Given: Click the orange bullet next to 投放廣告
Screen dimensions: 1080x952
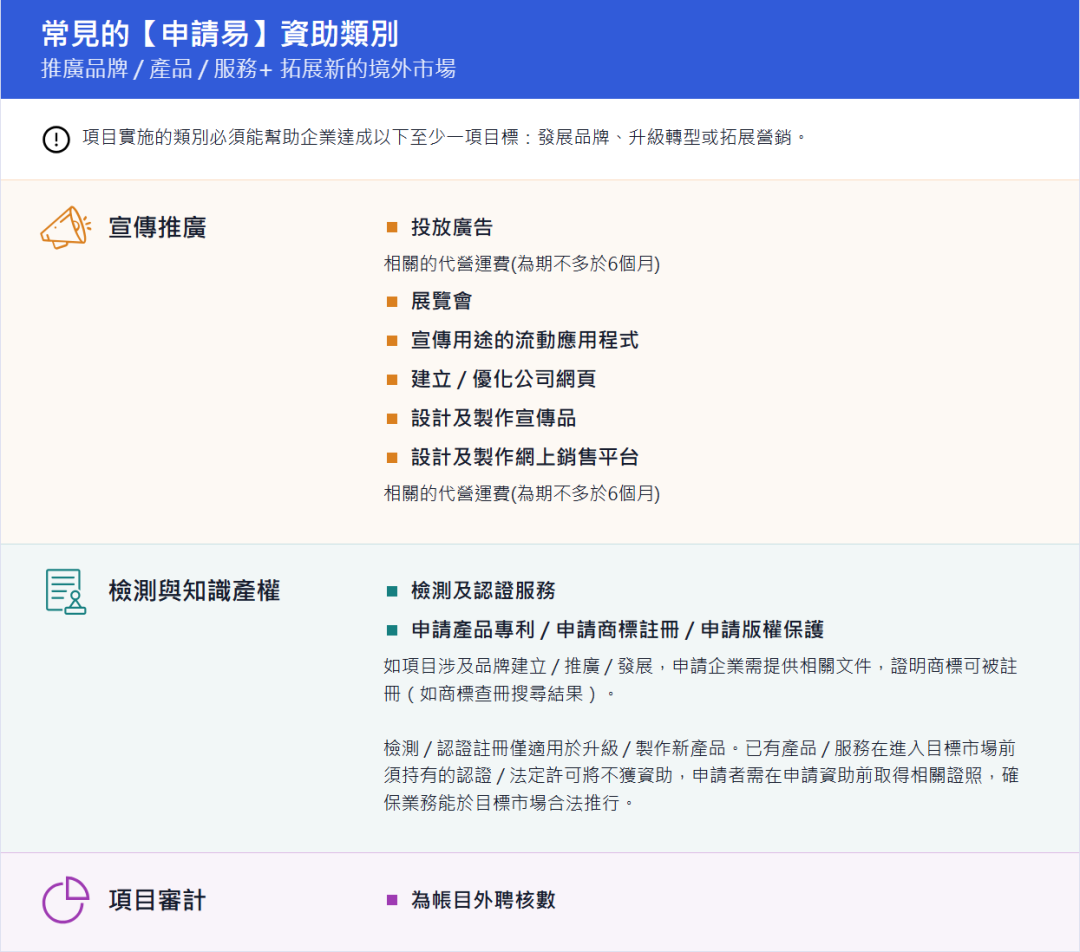Looking at the screenshot, I should (x=392, y=227).
